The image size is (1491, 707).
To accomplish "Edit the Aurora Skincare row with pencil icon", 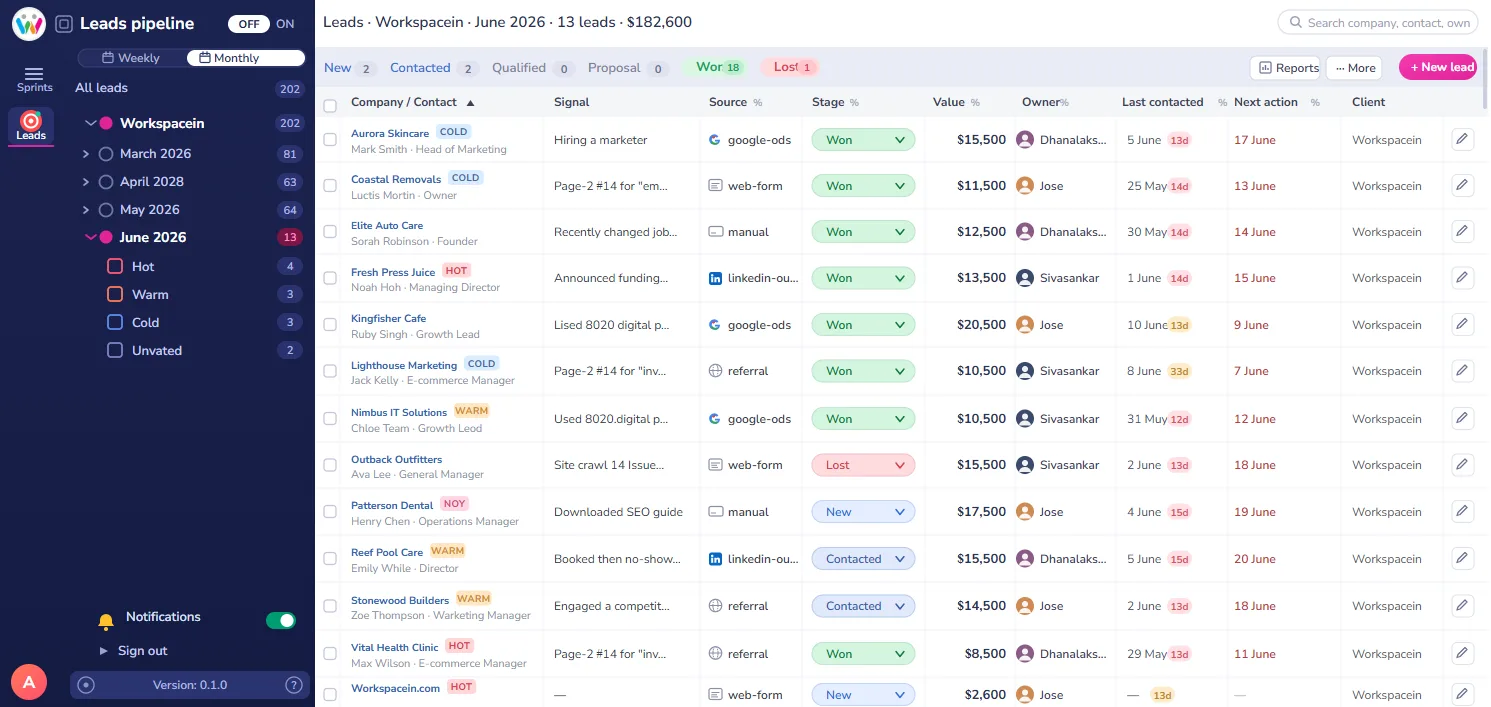I will point(1463,139).
